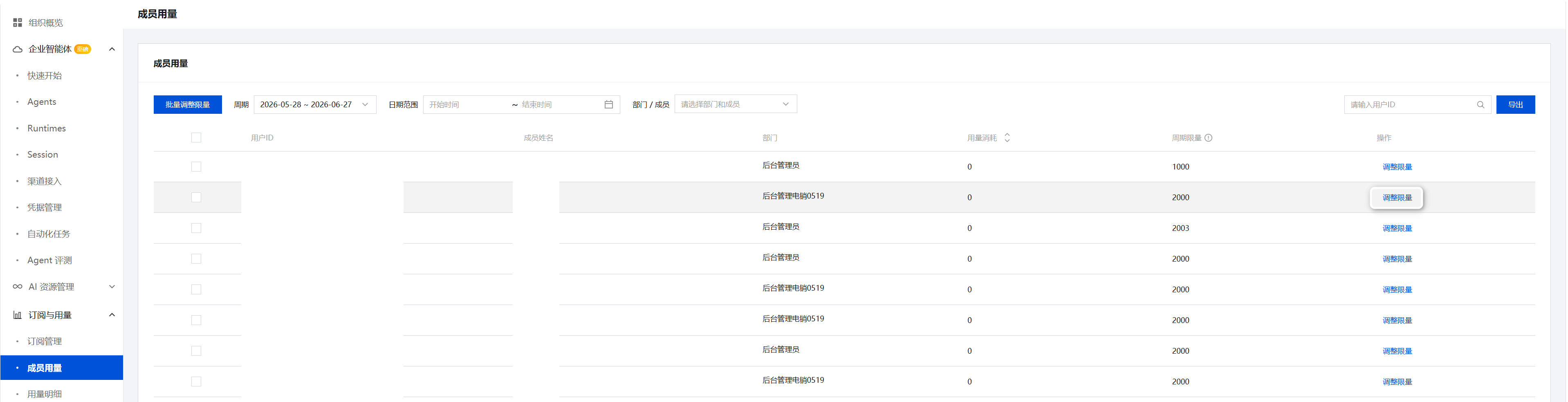Image resolution: width=1568 pixels, height=402 pixels.
Task: Click the 成员姓名 column header
Action: 538,138
